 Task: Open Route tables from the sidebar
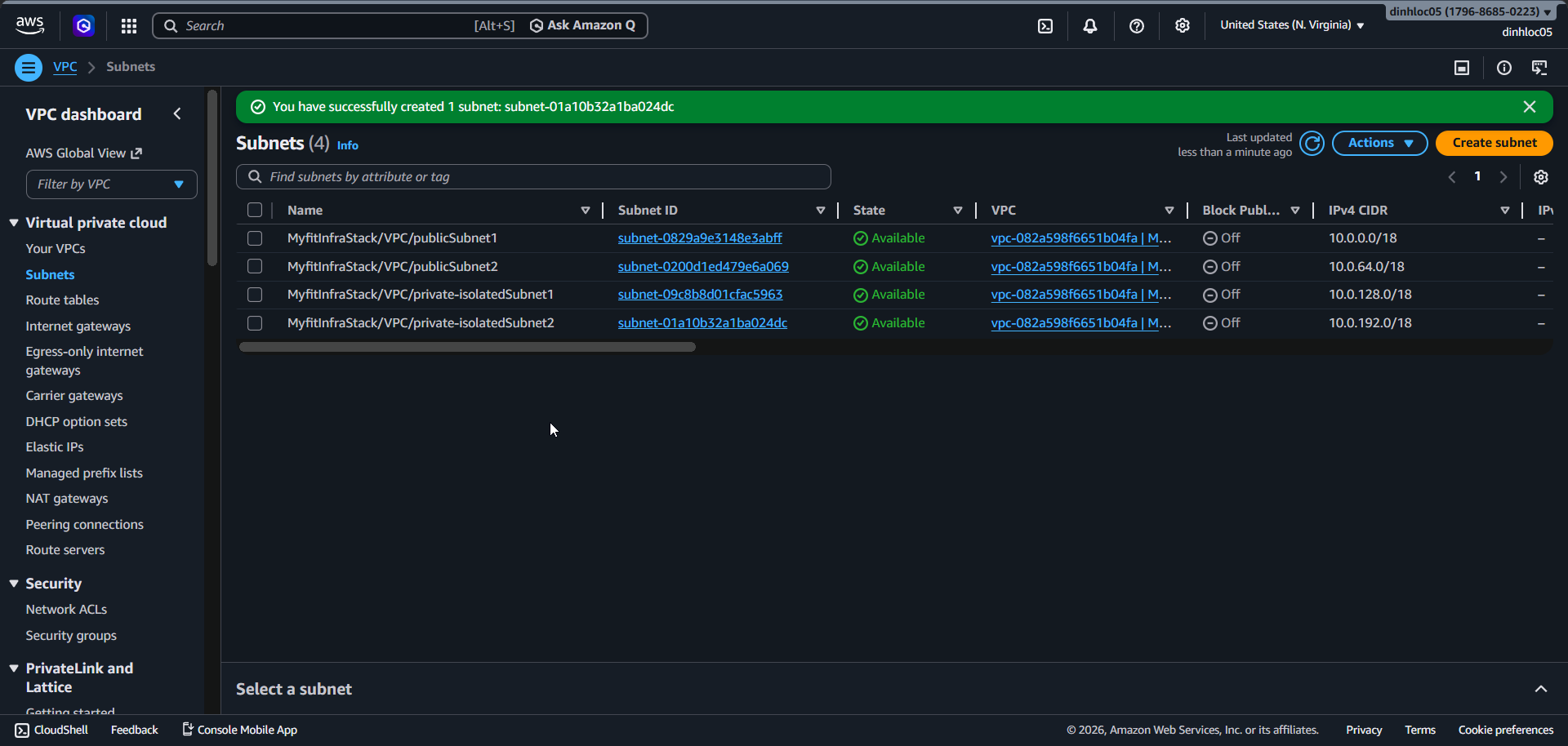pyautogui.click(x=62, y=300)
